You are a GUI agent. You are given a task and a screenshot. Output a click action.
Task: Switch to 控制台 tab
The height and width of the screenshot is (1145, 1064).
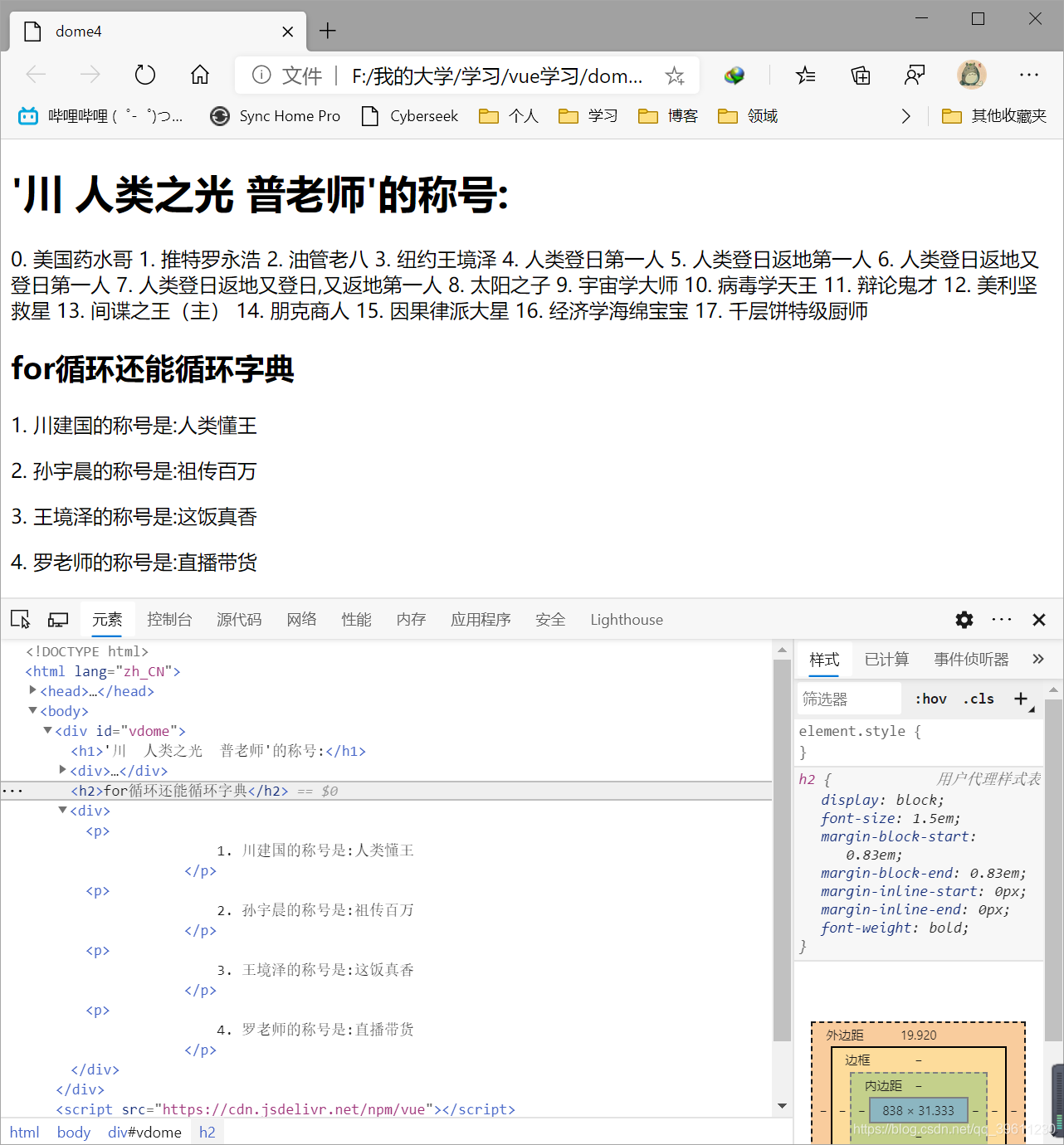coord(169,619)
